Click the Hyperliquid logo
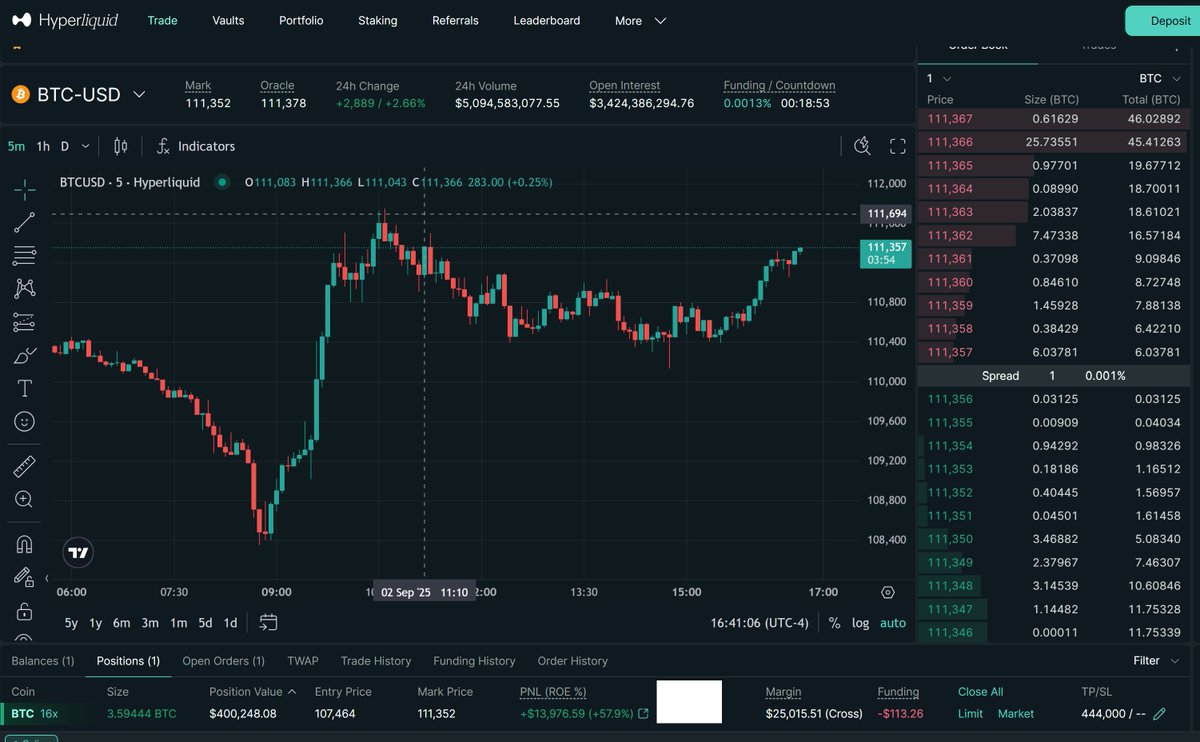Image resolution: width=1200 pixels, height=742 pixels. point(66,20)
